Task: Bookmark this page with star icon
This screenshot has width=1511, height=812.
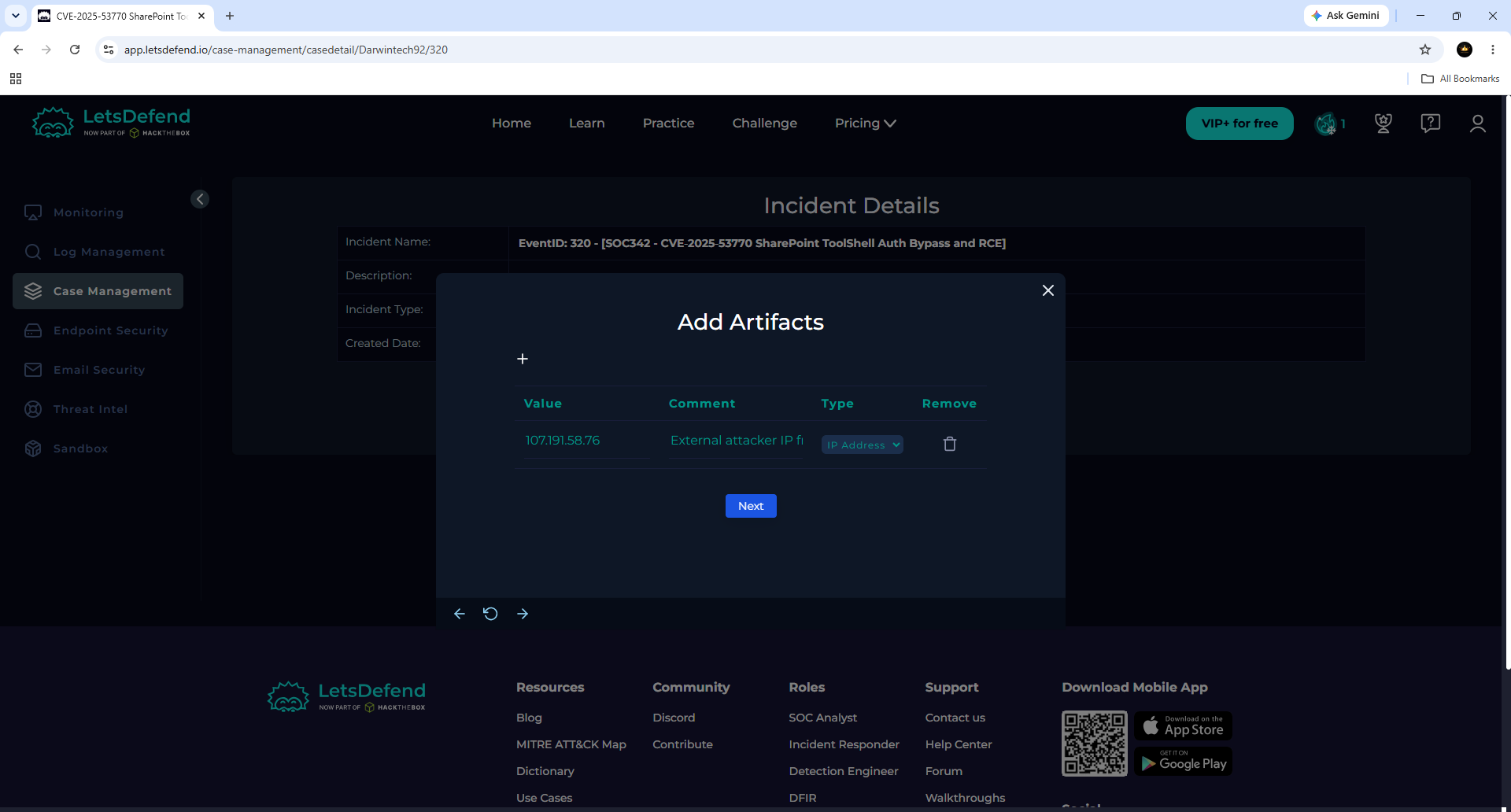Action: (1425, 50)
